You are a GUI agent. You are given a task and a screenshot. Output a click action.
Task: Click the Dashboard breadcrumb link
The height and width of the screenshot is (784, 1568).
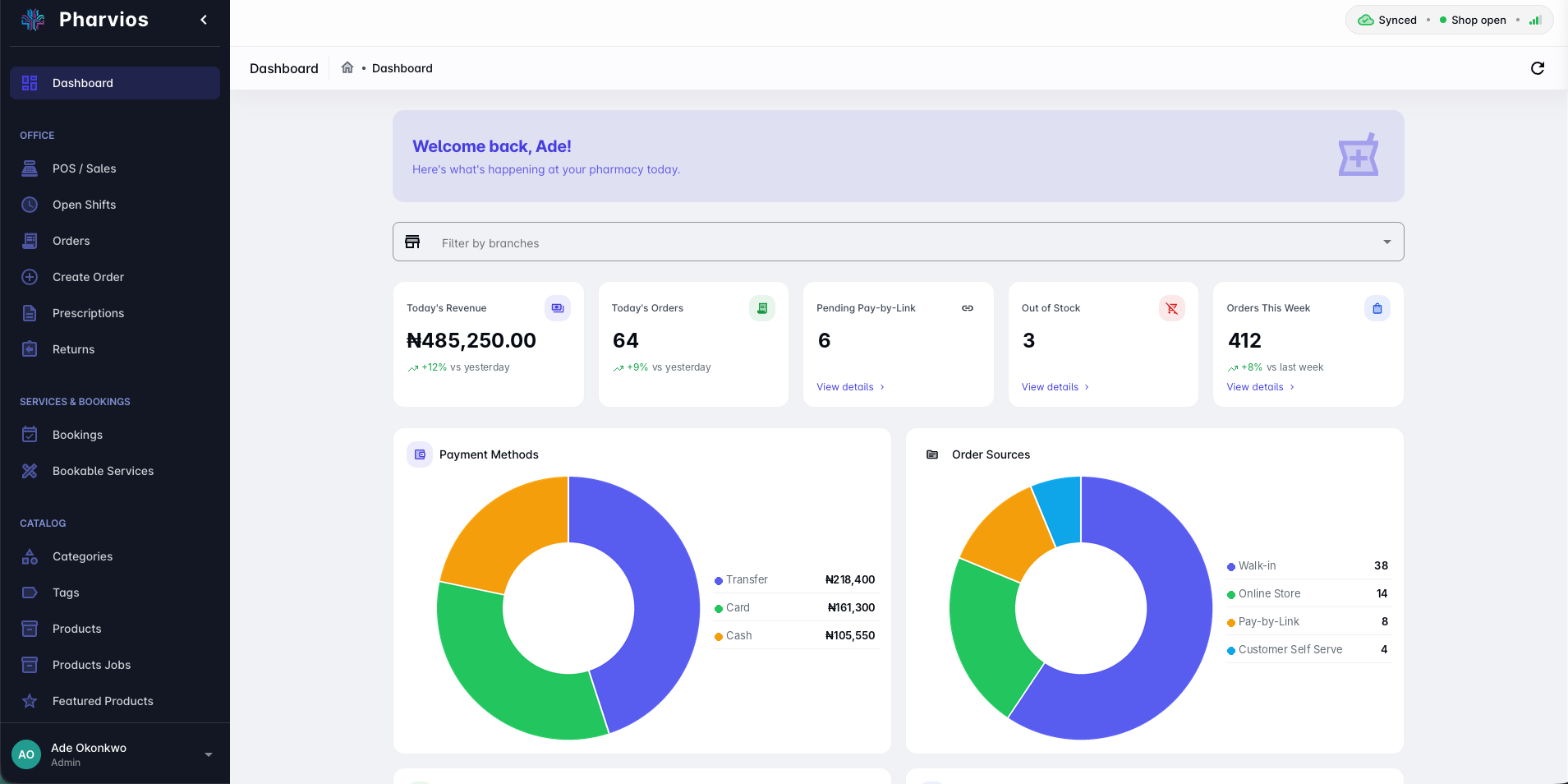(x=402, y=68)
